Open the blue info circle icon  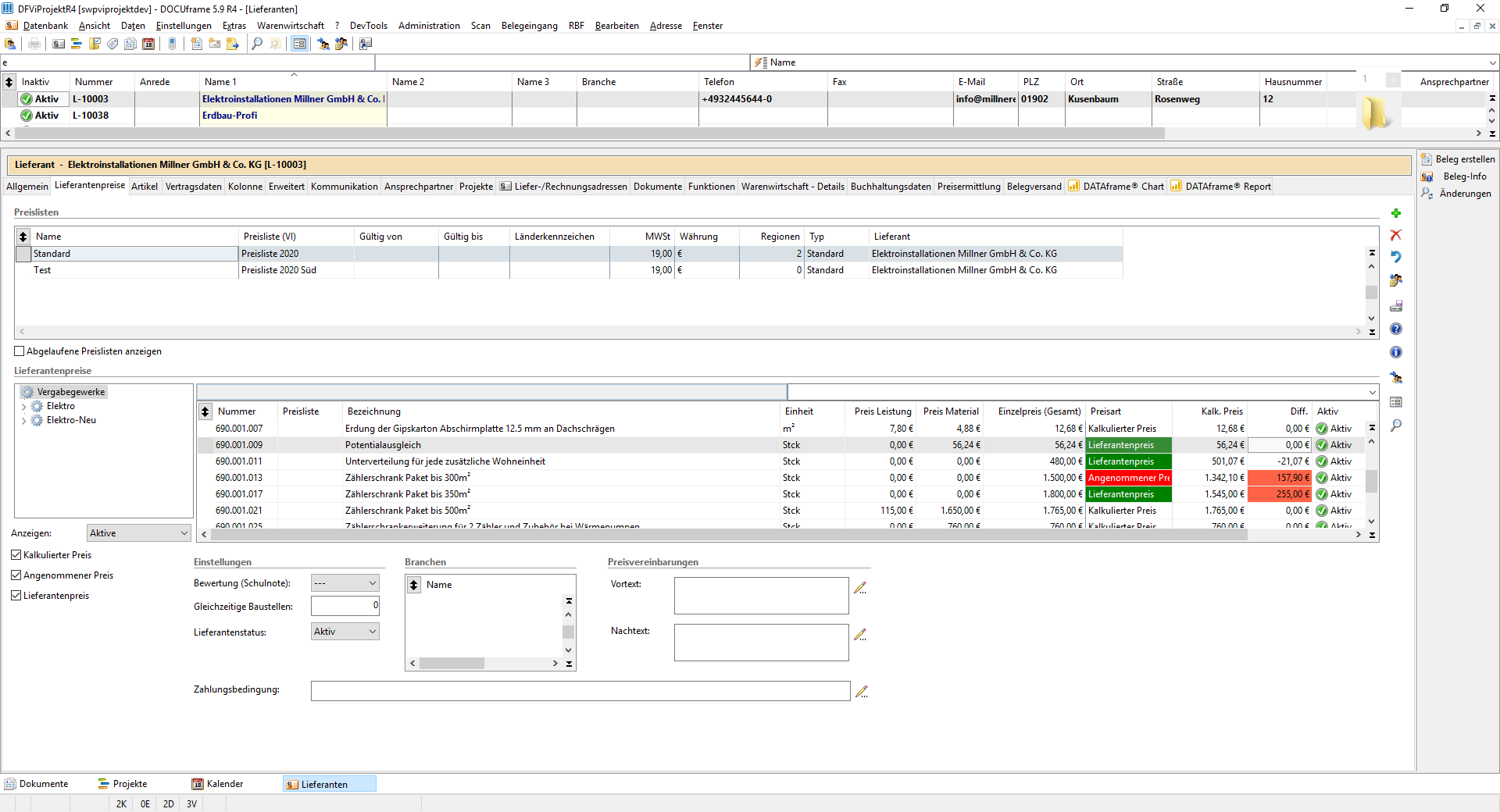coord(1396,352)
